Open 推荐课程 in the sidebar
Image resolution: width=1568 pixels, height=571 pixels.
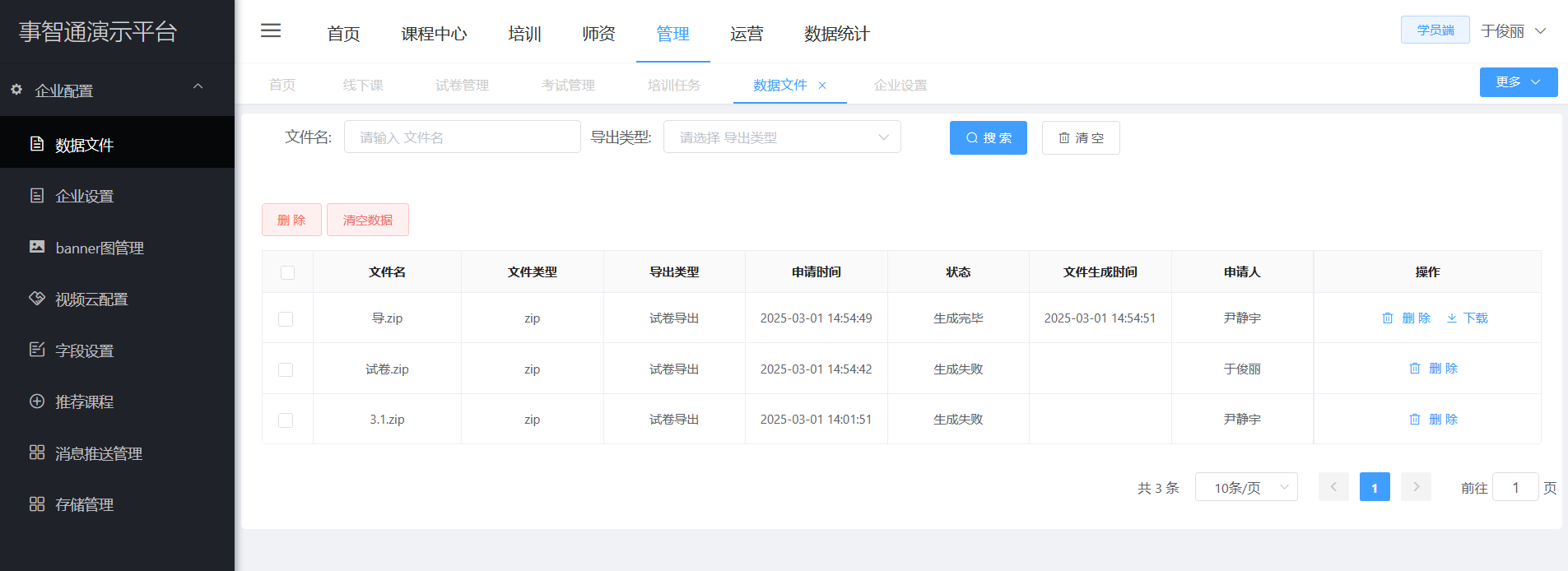(84, 402)
